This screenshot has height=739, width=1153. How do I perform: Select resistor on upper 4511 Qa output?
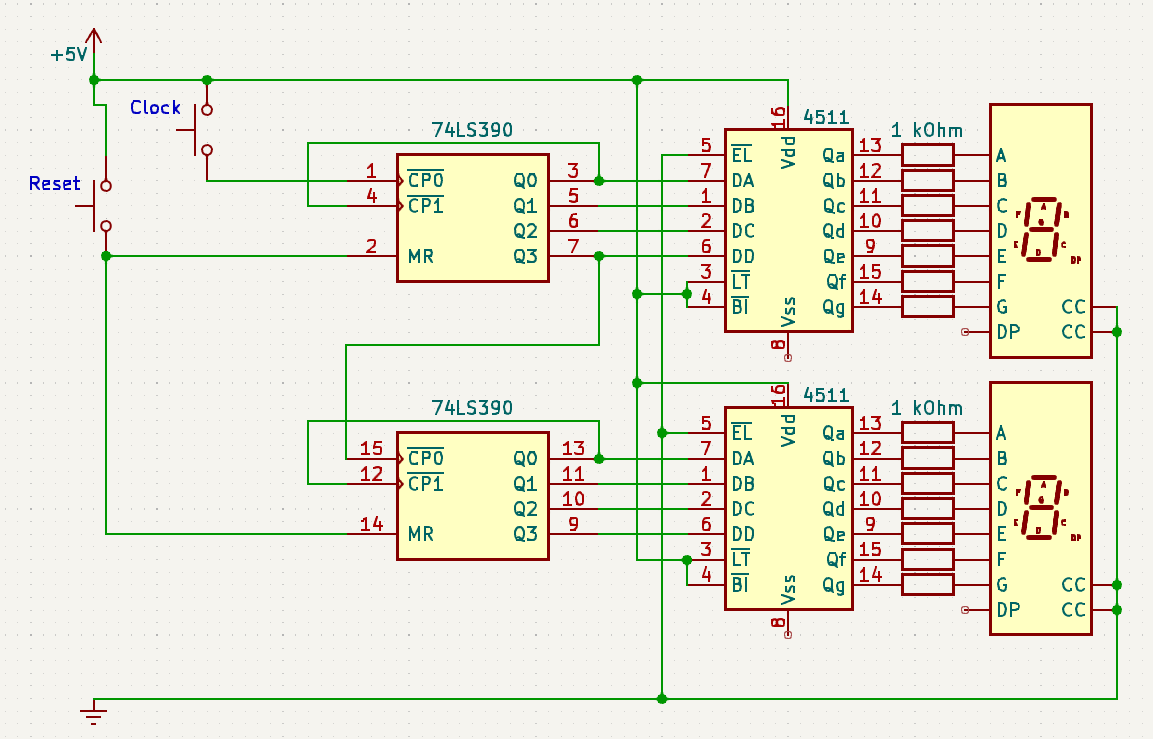point(928,155)
